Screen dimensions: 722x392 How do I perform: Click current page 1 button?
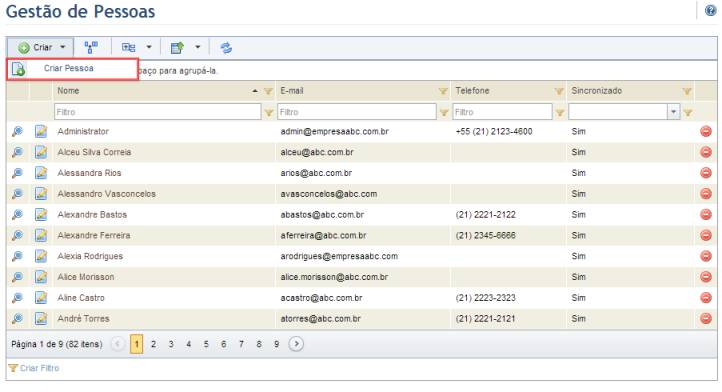[136, 344]
